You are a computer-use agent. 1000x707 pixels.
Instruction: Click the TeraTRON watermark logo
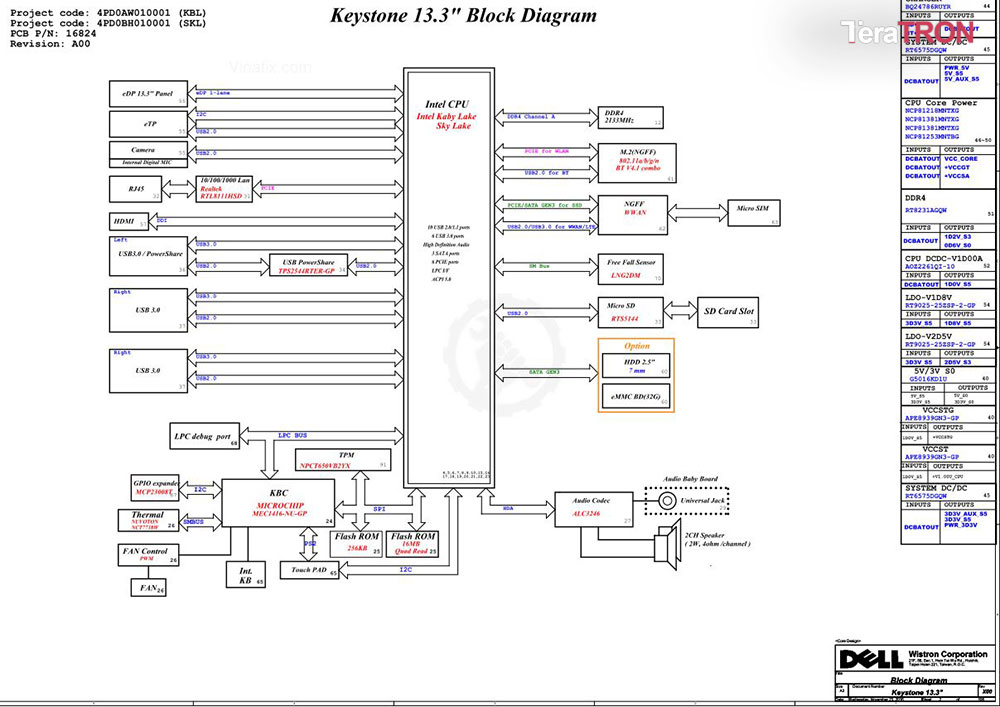tap(908, 32)
